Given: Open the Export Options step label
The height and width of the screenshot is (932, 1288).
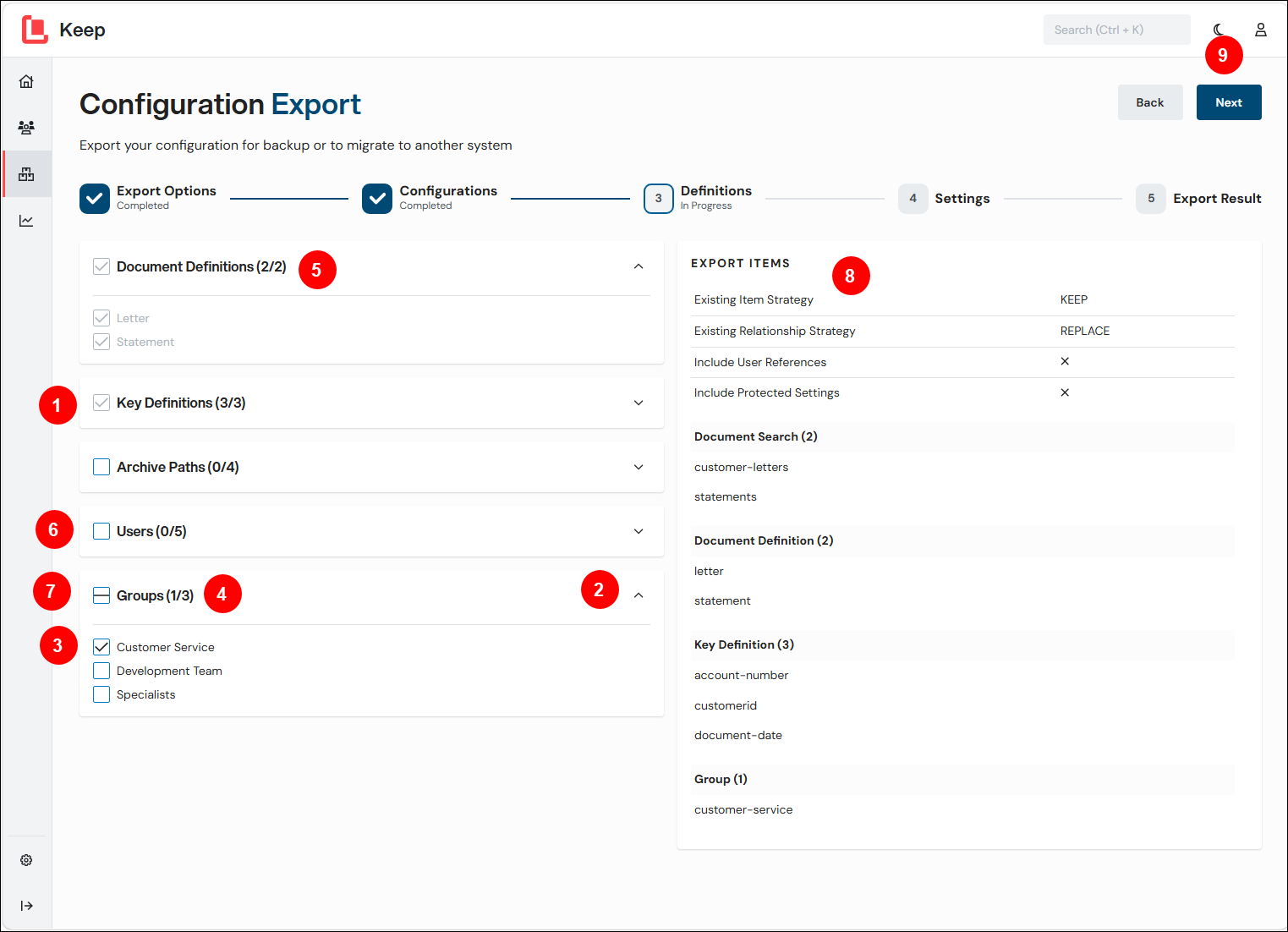Looking at the screenshot, I should (167, 191).
